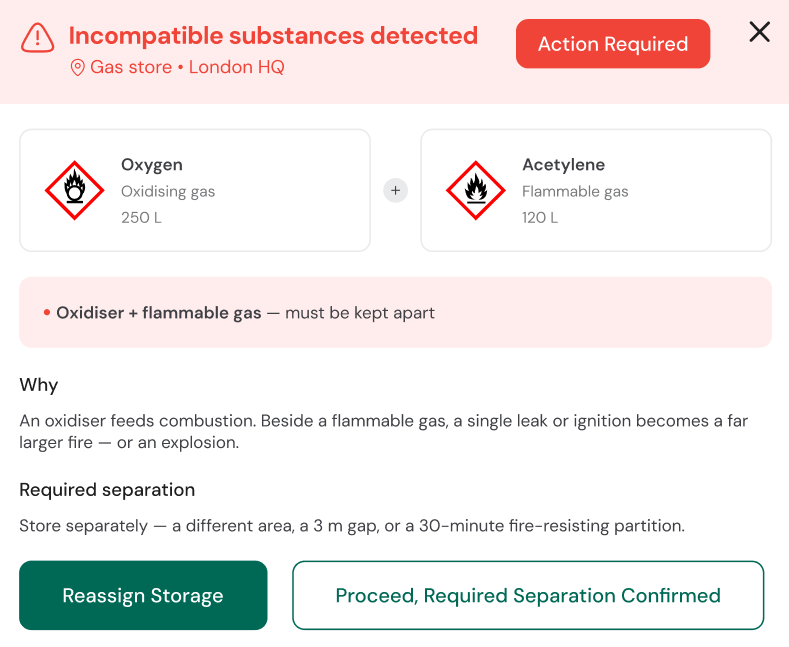
Task: Select the Oxygen substance card
Action: click(x=195, y=190)
